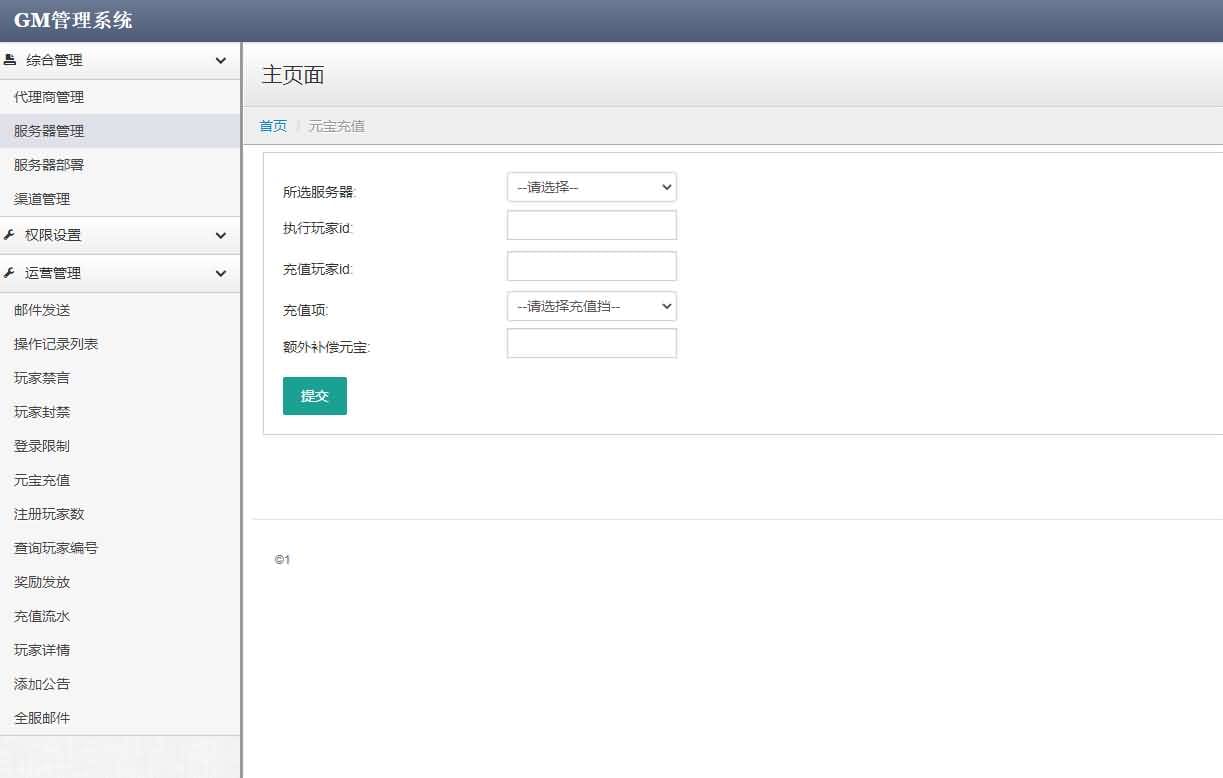Open 玩家封禁 management

[41, 412]
